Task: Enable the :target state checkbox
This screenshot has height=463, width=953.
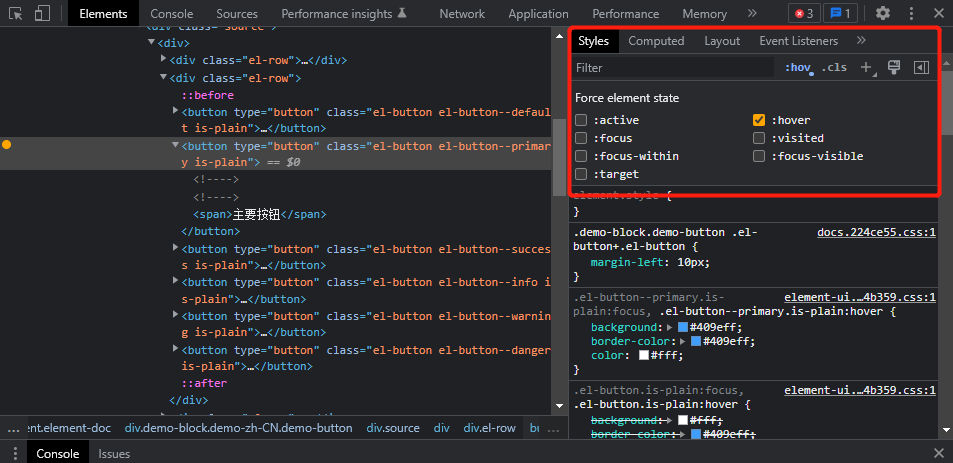Action: pos(581,174)
